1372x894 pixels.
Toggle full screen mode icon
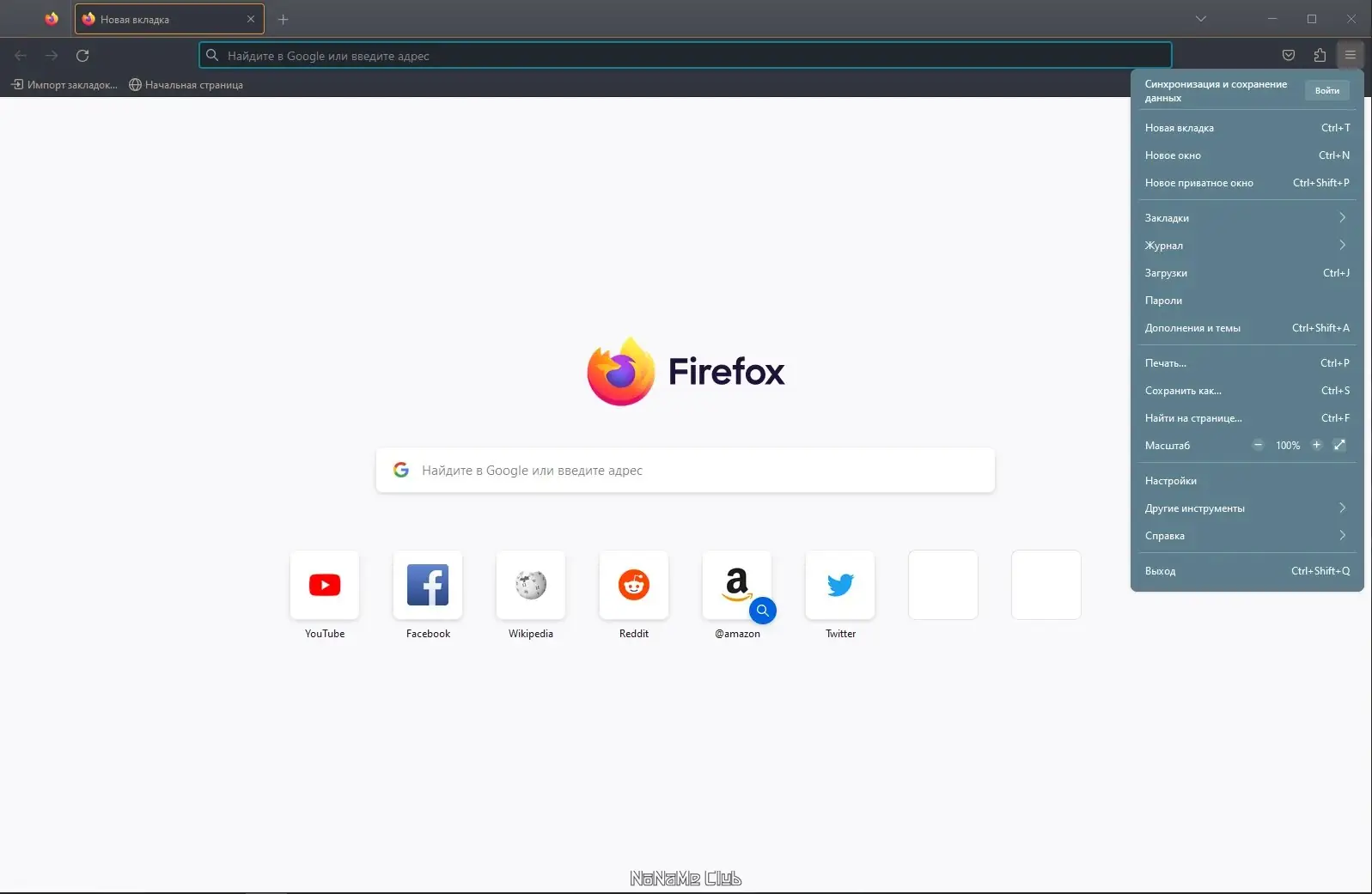pos(1339,445)
